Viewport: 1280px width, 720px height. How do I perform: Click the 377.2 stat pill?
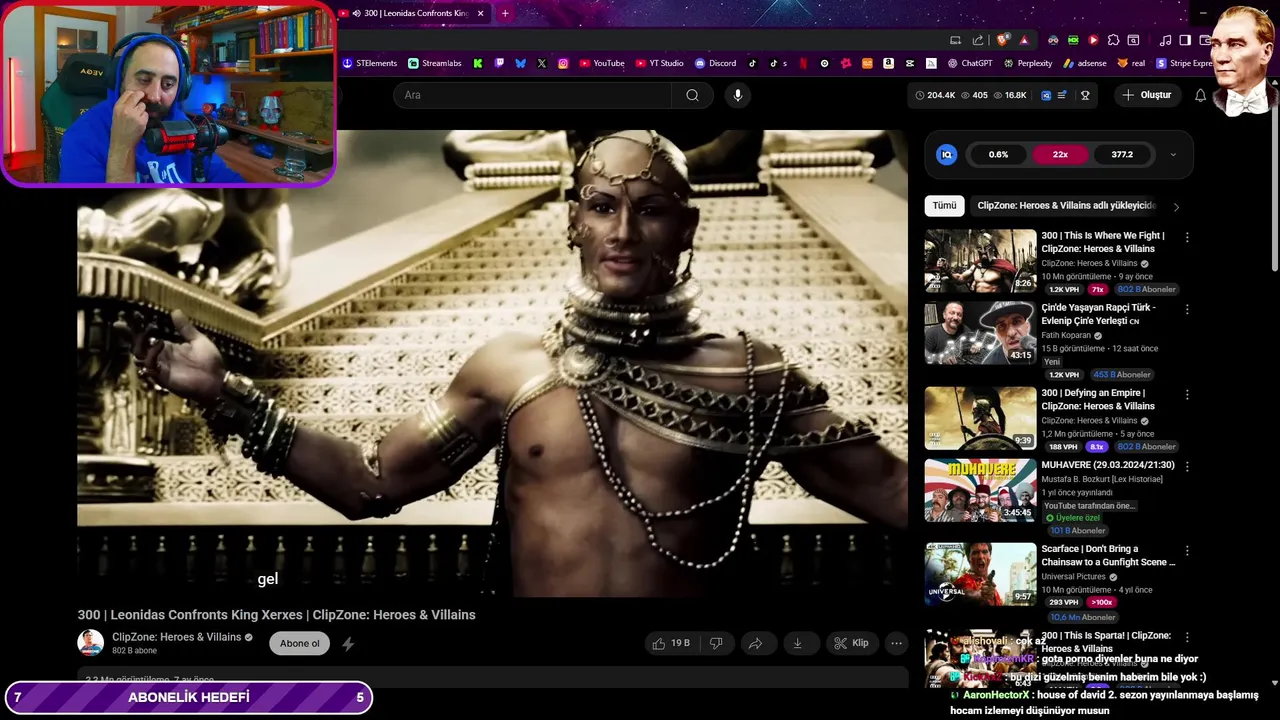click(1122, 154)
